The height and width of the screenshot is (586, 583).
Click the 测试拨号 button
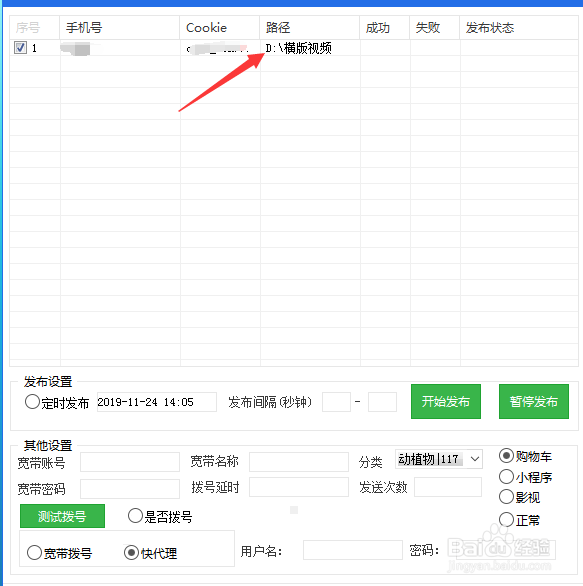point(62,516)
